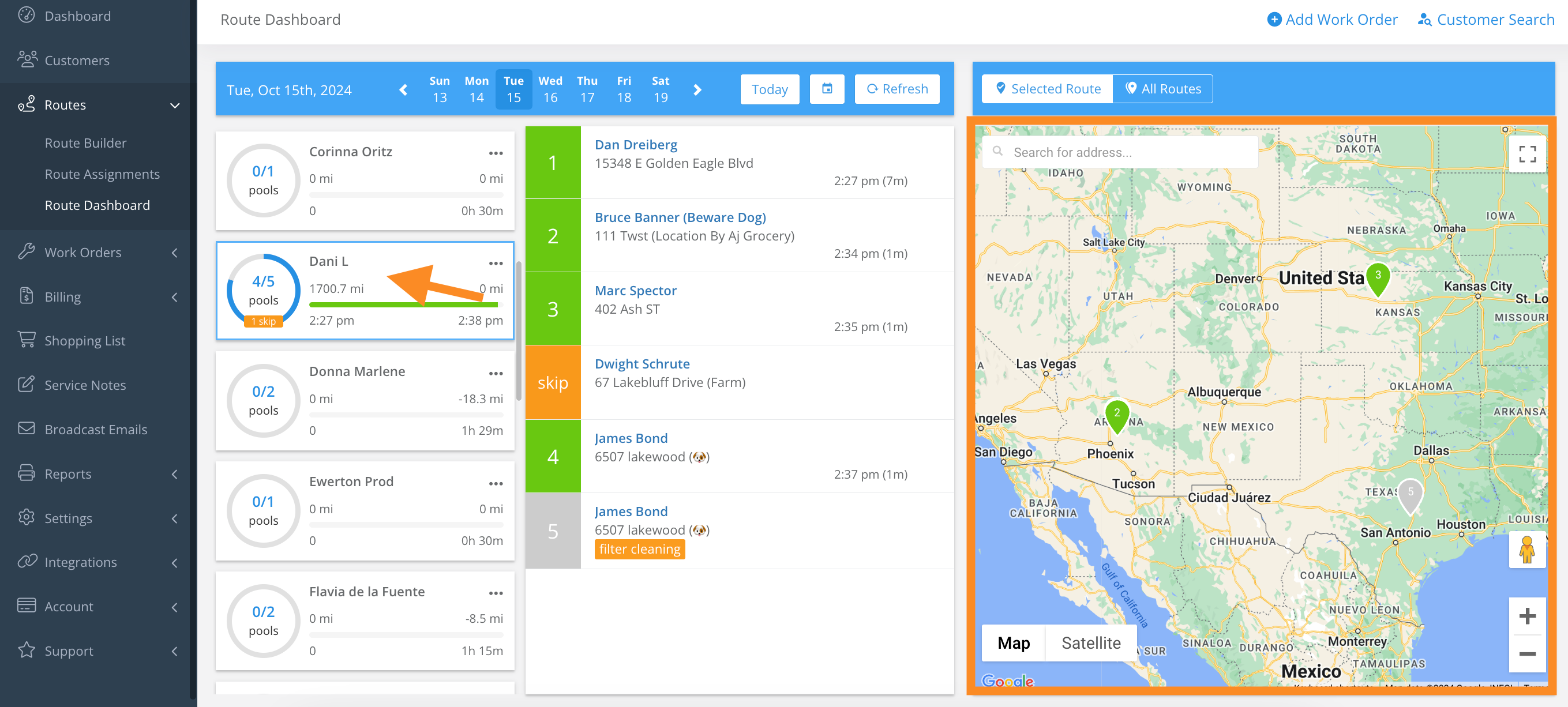Open Dani L route options menu
Viewport: 1568px width, 707px height.
tap(496, 263)
